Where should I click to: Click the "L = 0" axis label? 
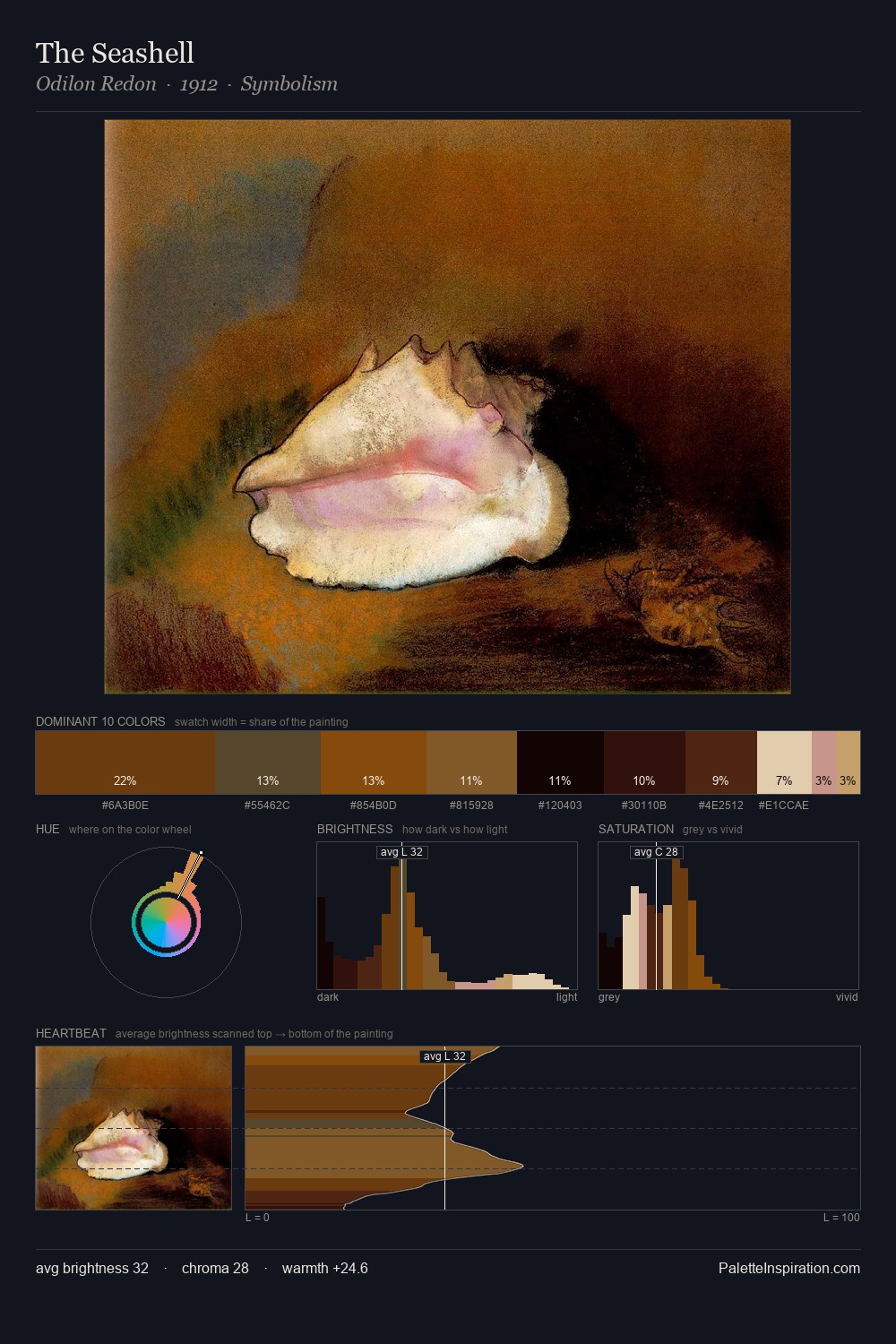click(257, 1218)
